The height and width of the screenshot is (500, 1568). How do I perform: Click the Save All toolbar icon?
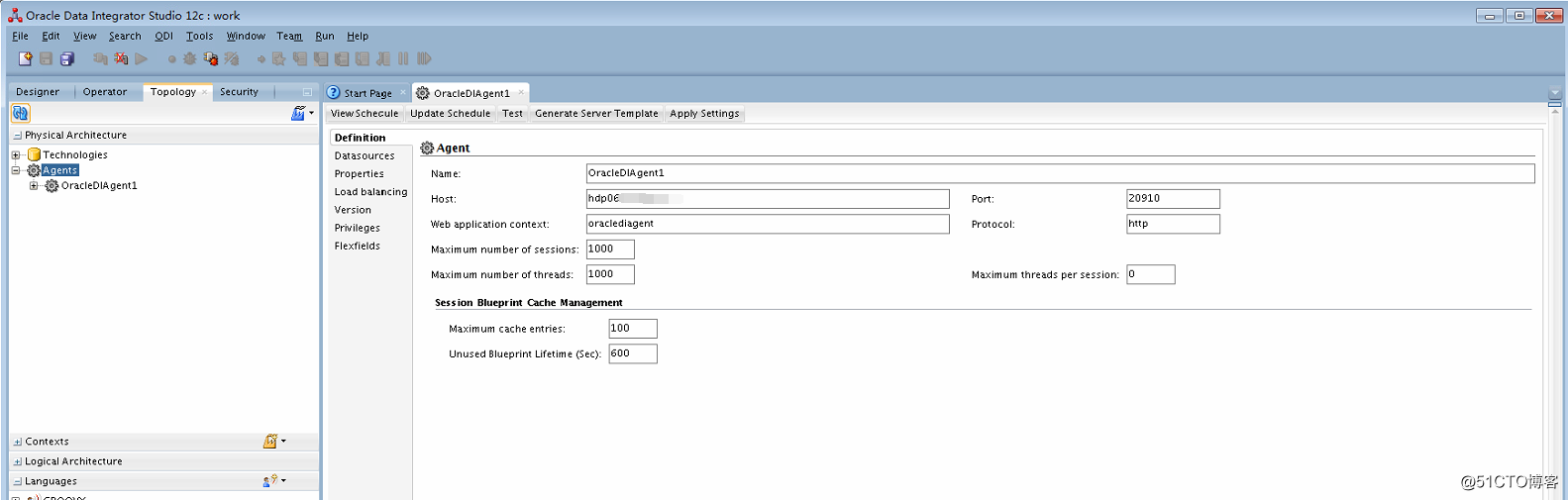click(x=67, y=59)
